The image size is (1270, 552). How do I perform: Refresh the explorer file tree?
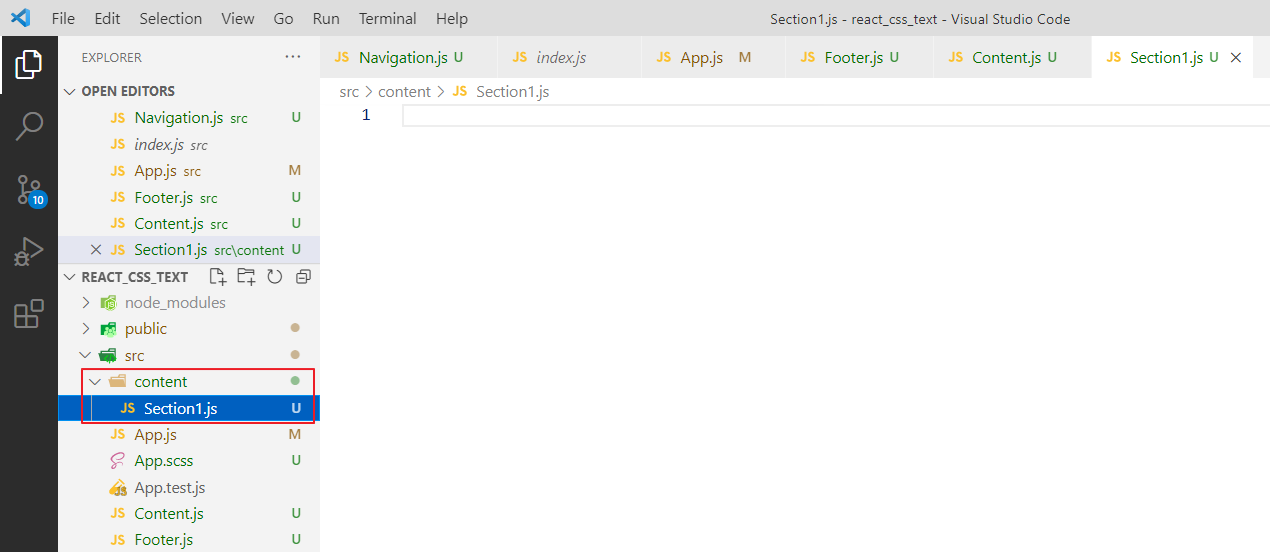pyautogui.click(x=274, y=277)
